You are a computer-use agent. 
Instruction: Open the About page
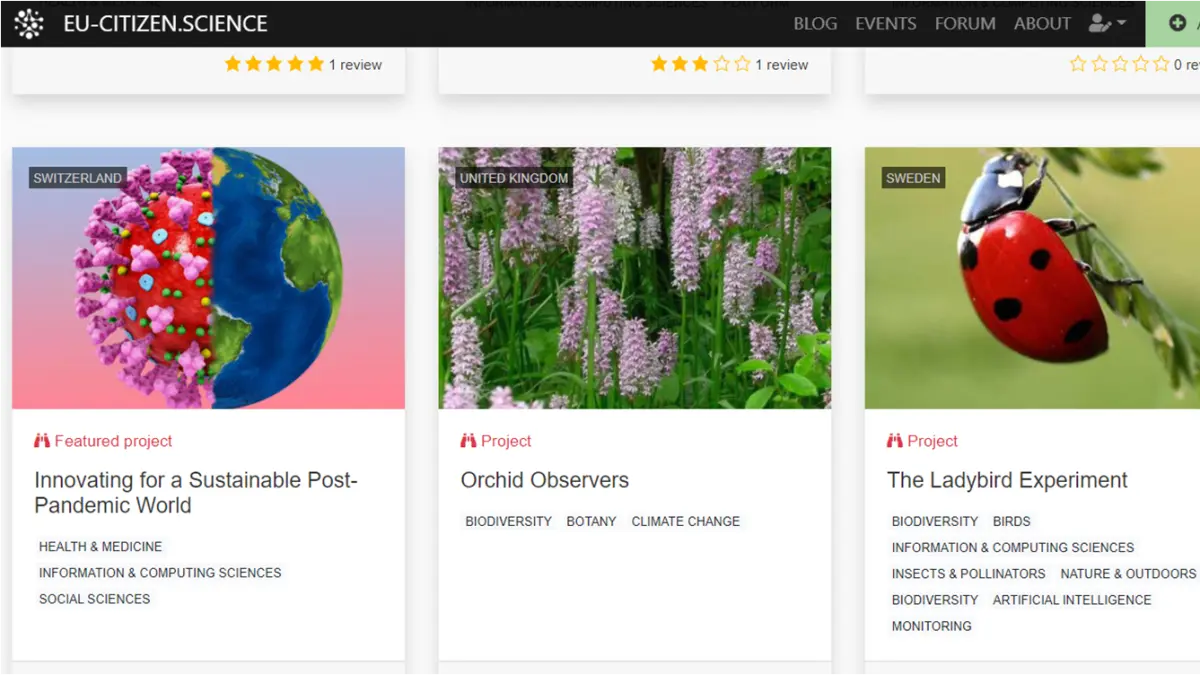click(1042, 23)
